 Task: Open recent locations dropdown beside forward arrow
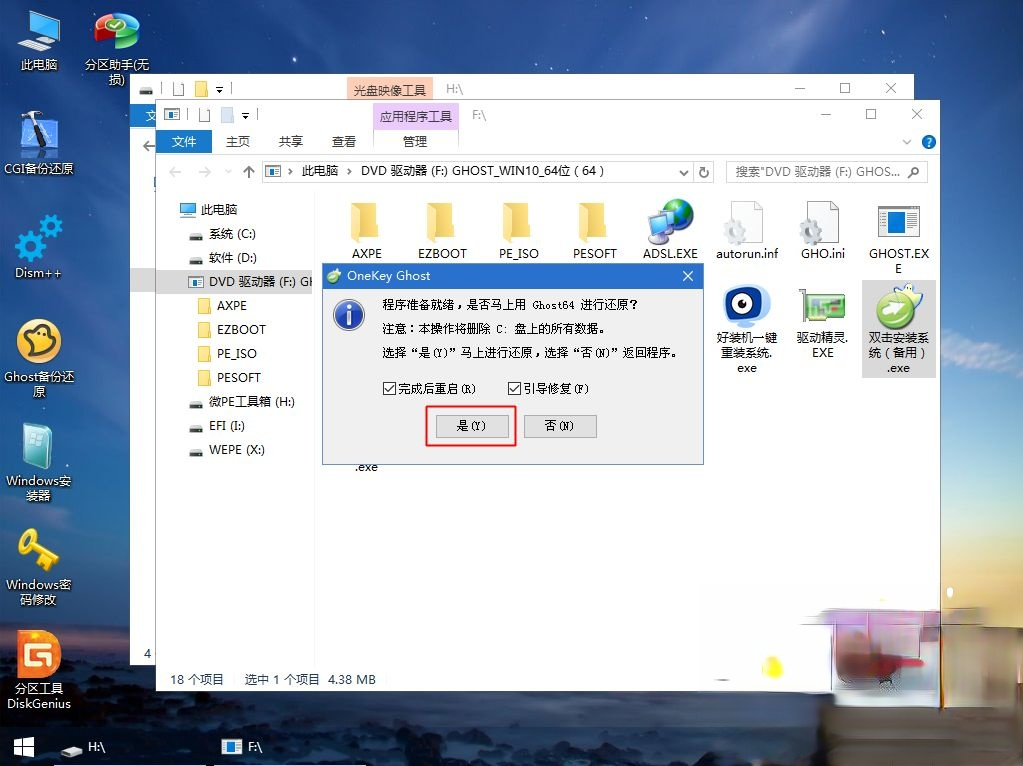[x=228, y=172]
